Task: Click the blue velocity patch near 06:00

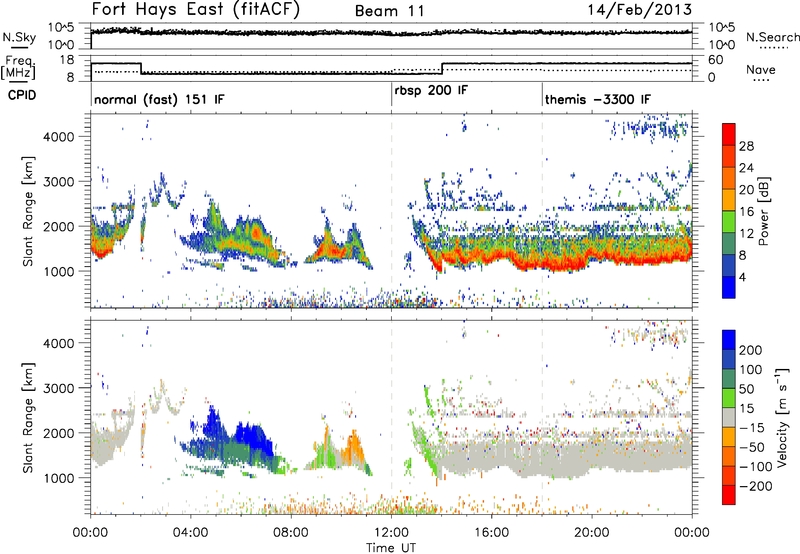Action: pos(253,438)
